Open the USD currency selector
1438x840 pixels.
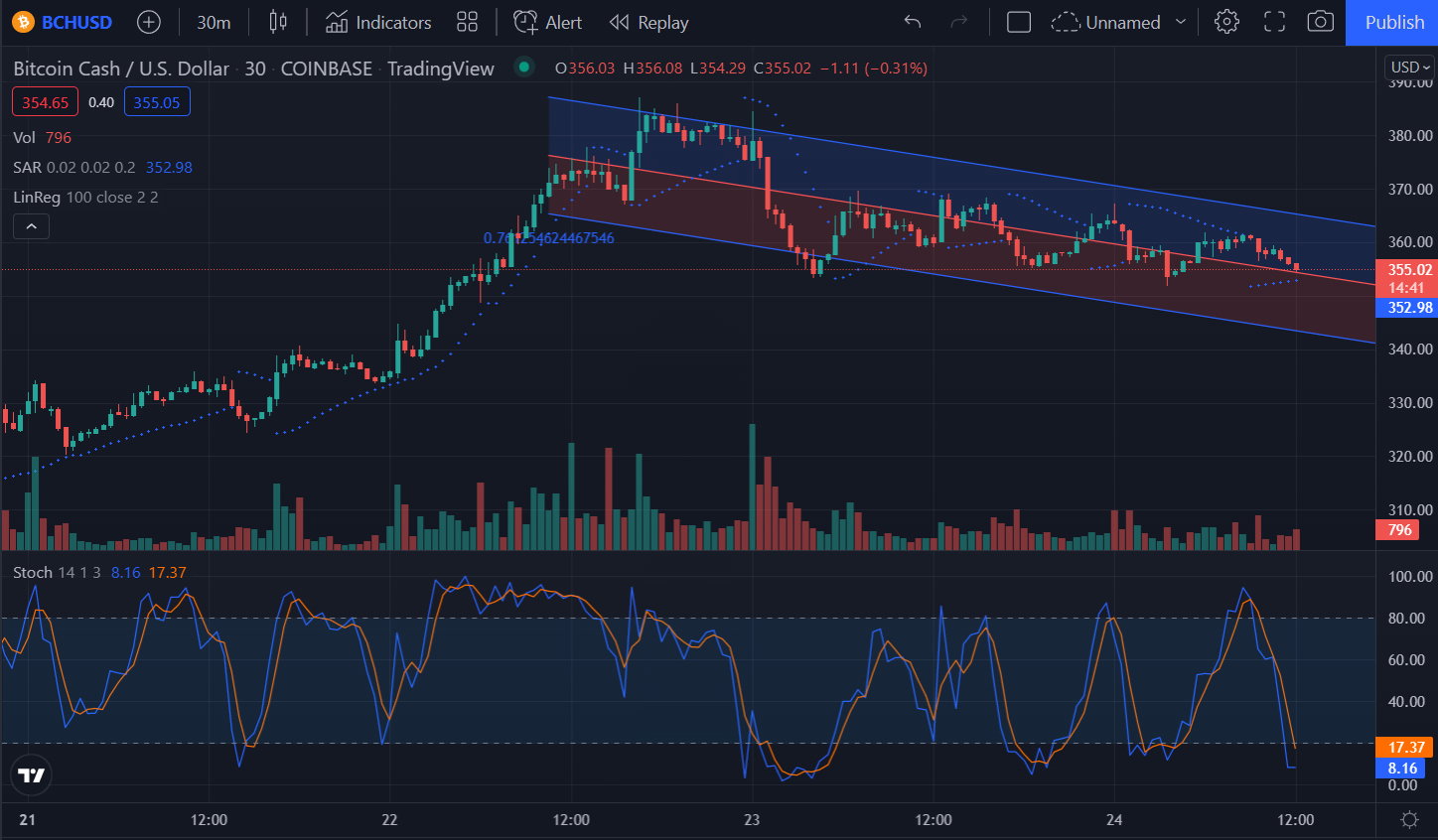point(1410,68)
